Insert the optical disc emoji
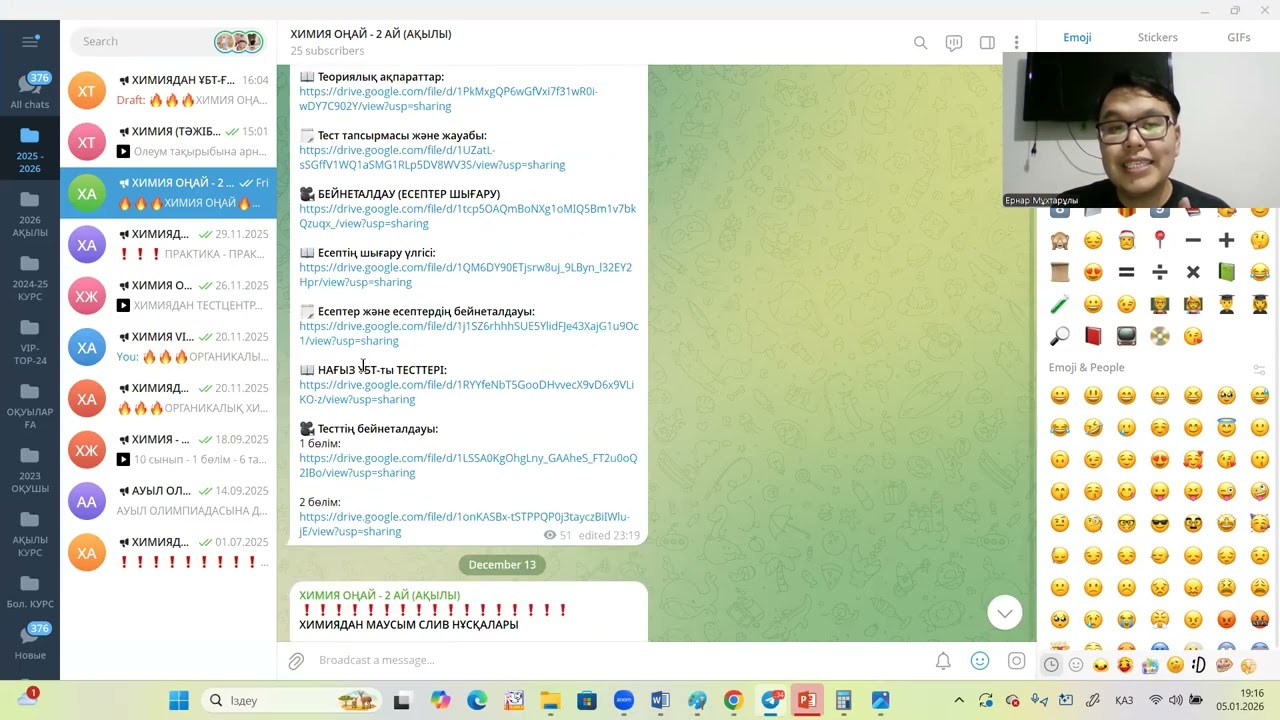The width and height of the screenshot is (1280, 720). tap(1160, 336)
